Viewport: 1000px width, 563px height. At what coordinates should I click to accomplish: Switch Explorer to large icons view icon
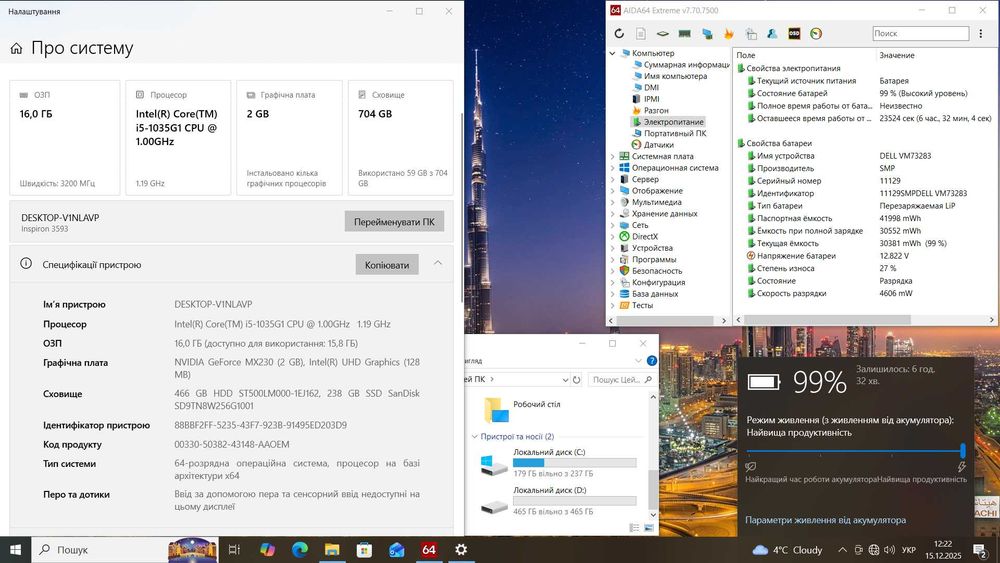[x=649, y=528]
